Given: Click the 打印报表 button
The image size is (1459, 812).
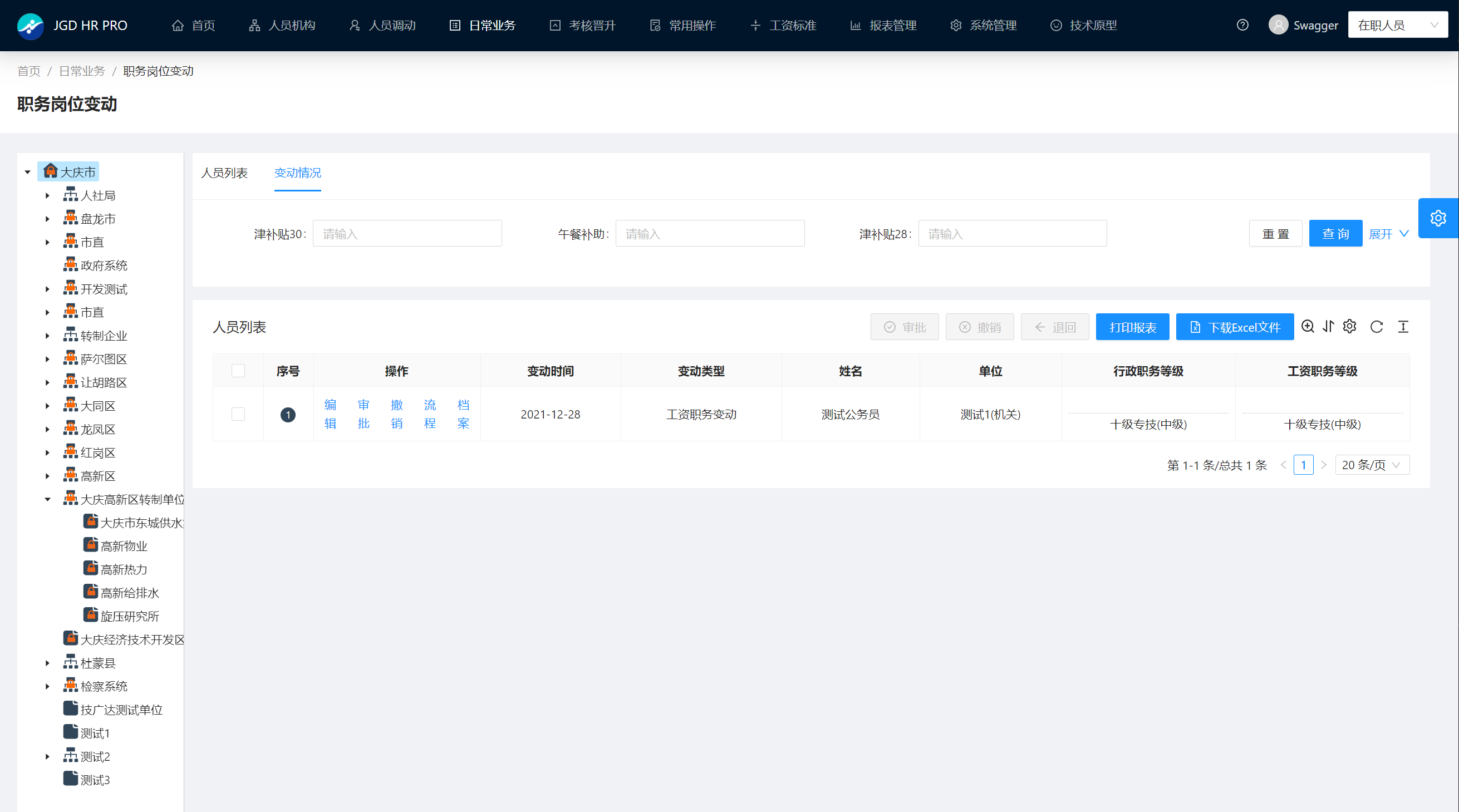Looking at the screenshot, I should pyautogui.click(x=1133, y=327).
